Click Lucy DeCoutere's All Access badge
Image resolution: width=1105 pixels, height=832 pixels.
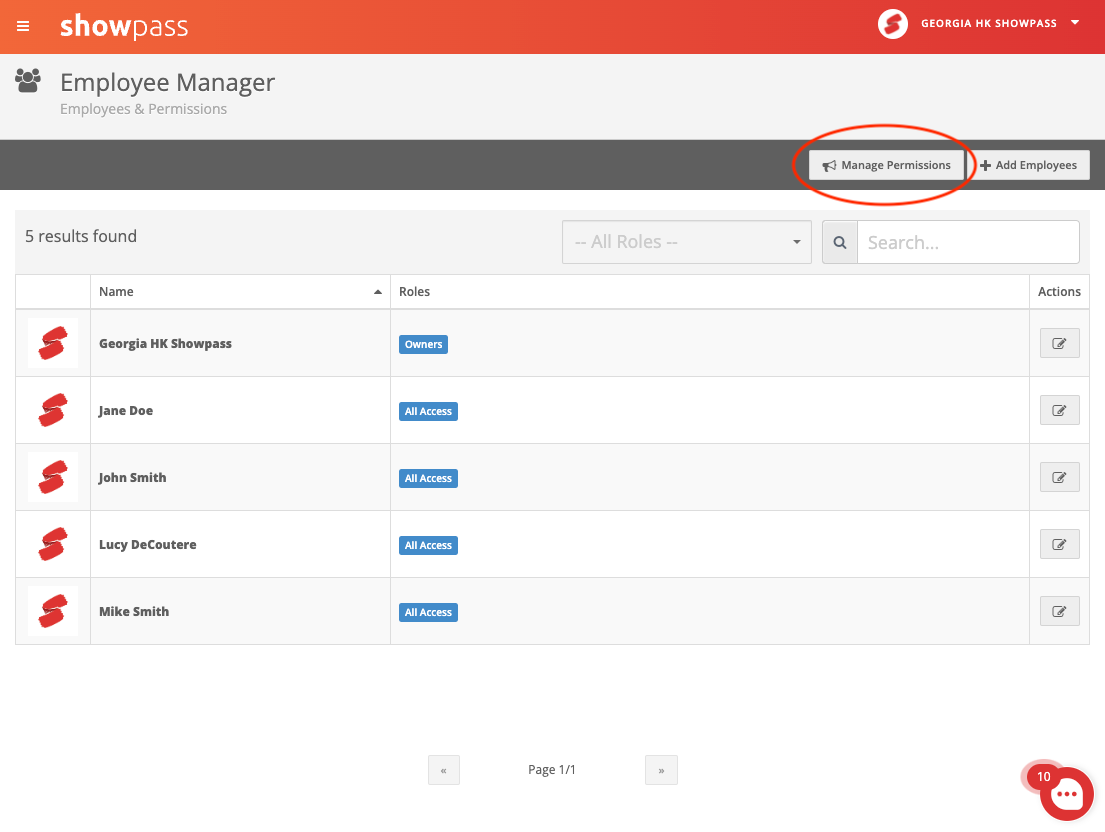428,545
